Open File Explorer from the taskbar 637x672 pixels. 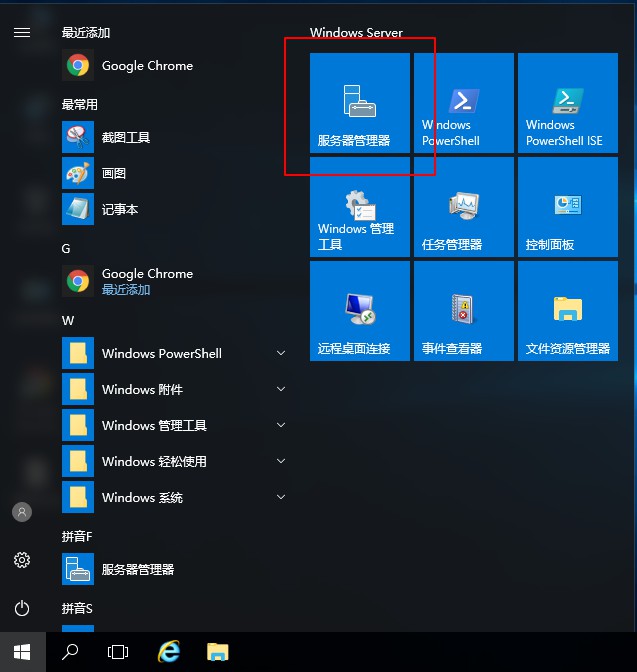coord(218,652)
